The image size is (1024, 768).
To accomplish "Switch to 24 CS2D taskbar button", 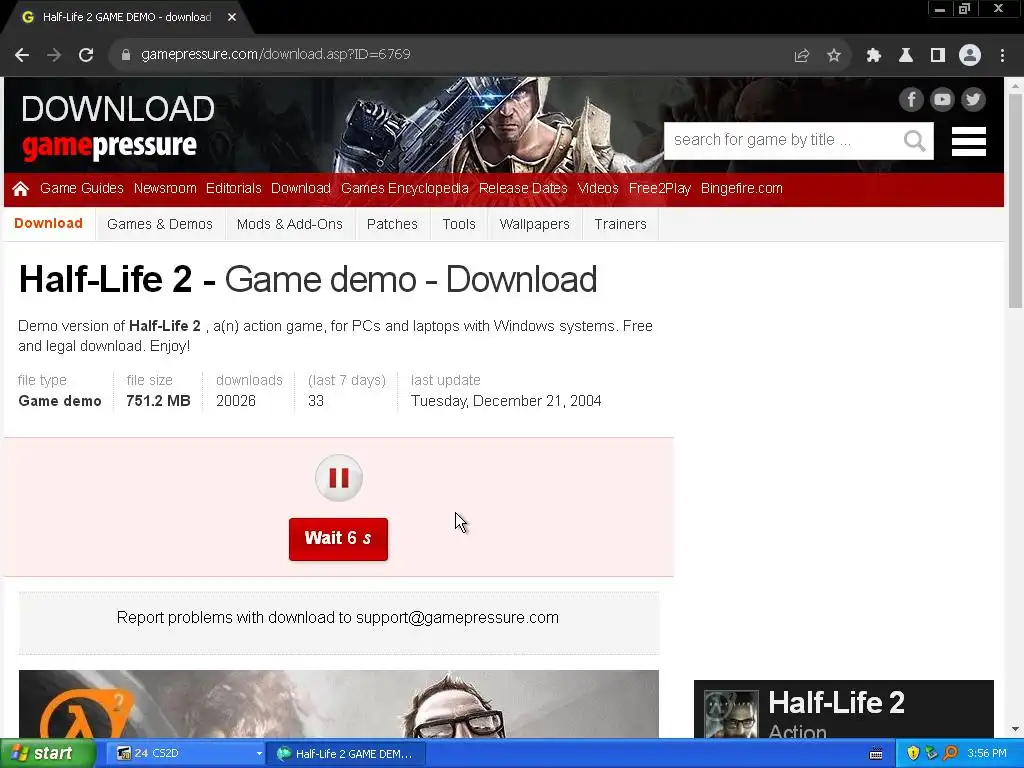I will [183, 754].
